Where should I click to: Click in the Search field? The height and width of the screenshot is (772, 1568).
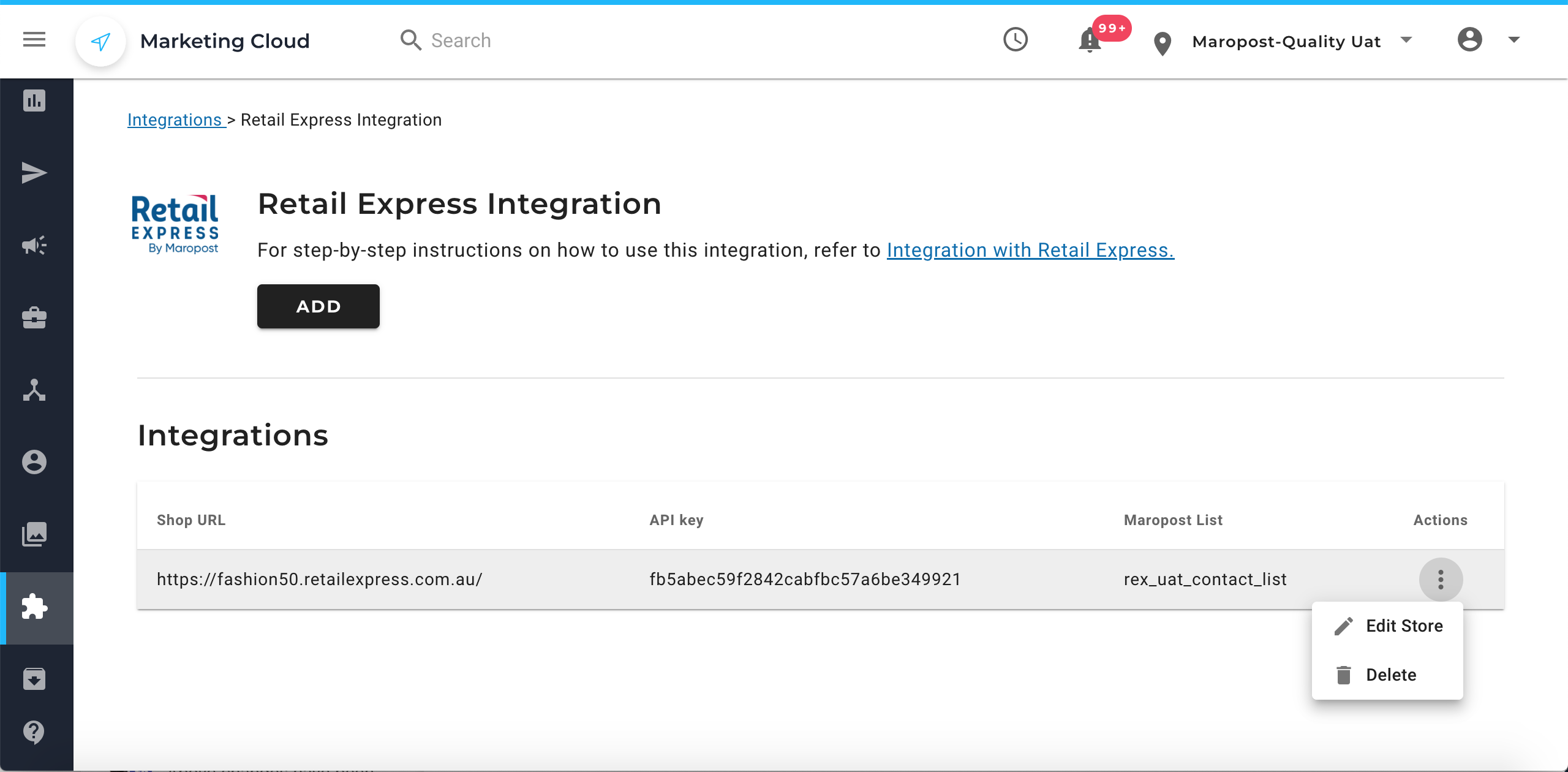click(461, 40)
